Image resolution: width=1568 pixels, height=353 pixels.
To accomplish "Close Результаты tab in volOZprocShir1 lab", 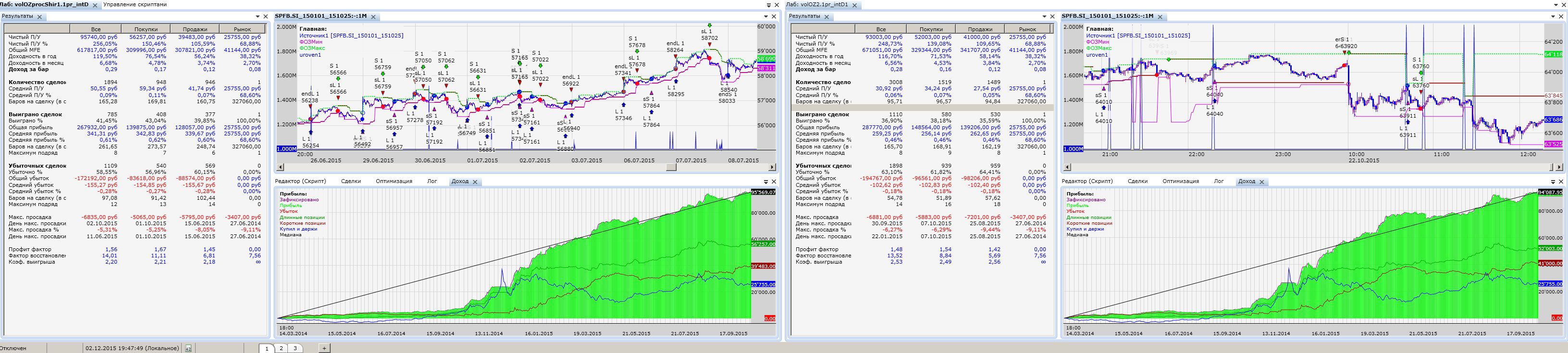I will tap(39, 17).
